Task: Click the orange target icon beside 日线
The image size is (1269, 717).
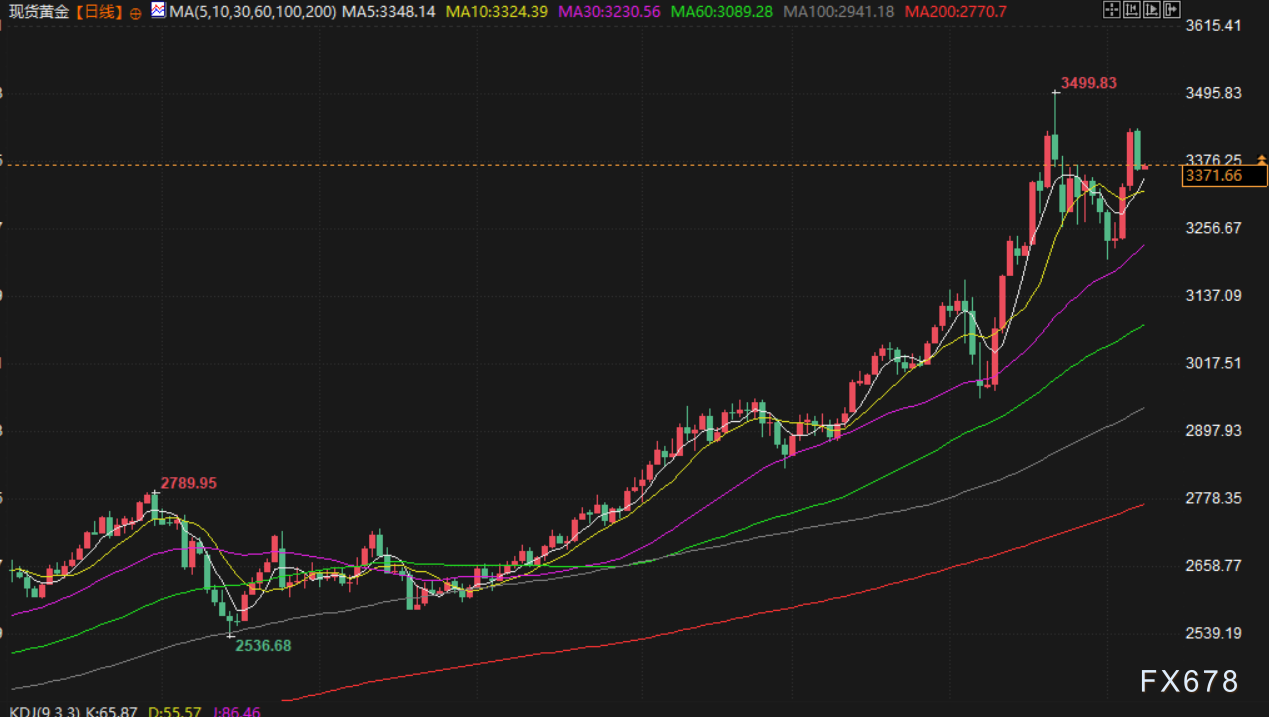Action: pos(136,12)
